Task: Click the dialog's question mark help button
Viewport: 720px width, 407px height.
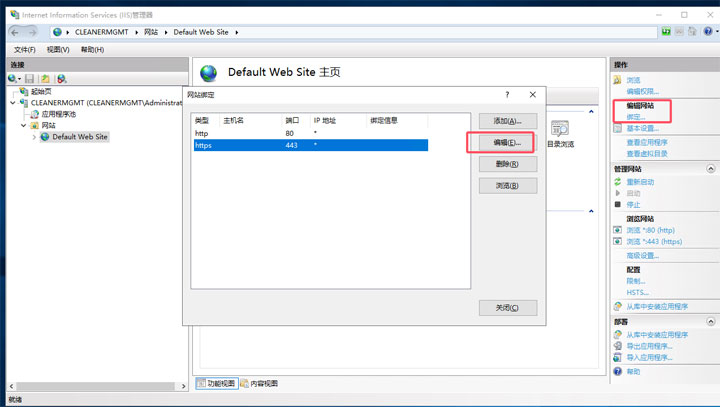Action: (507, 94)
